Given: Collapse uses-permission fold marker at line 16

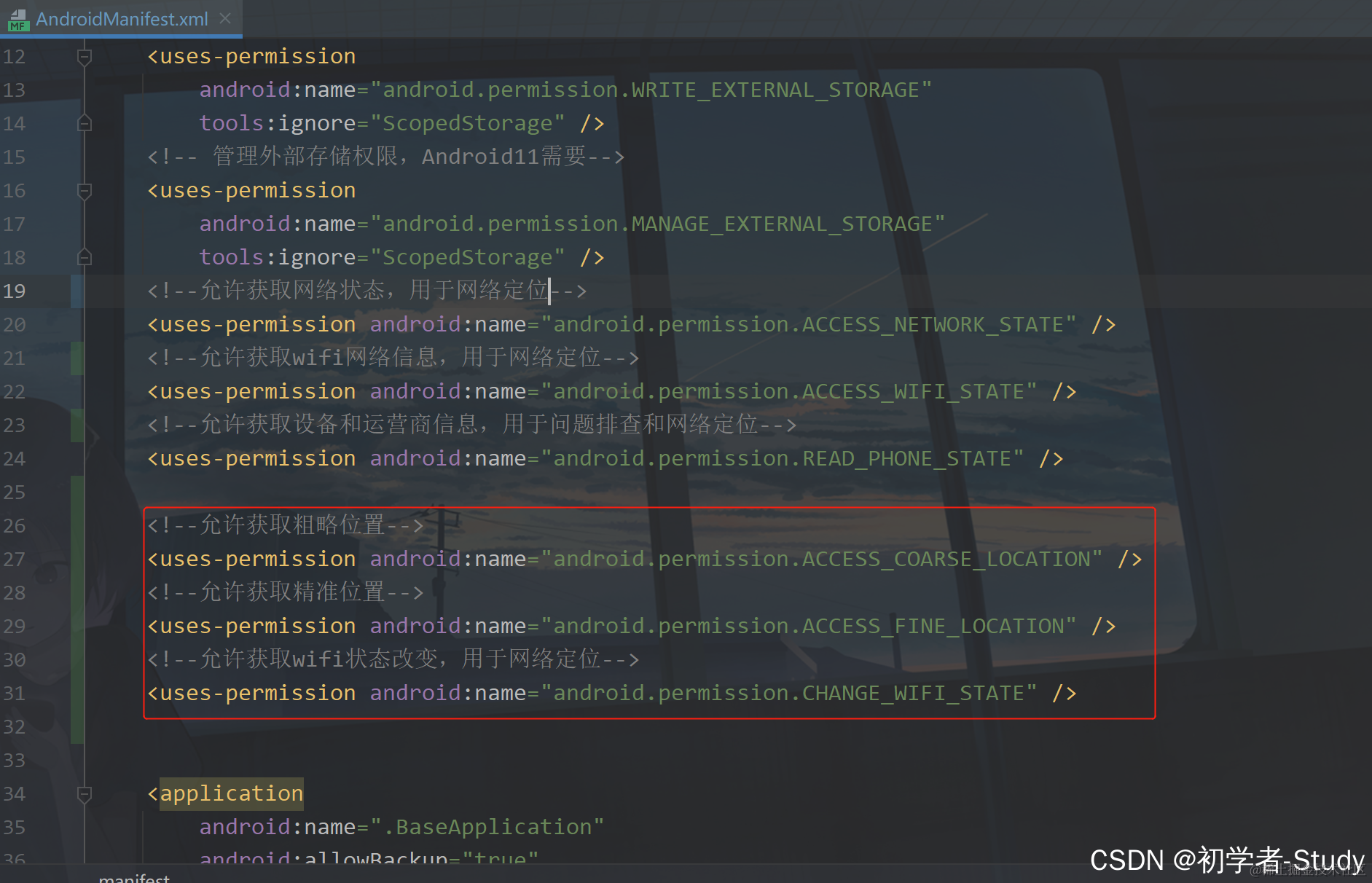Looking at the screenshot, I should 85,190.
